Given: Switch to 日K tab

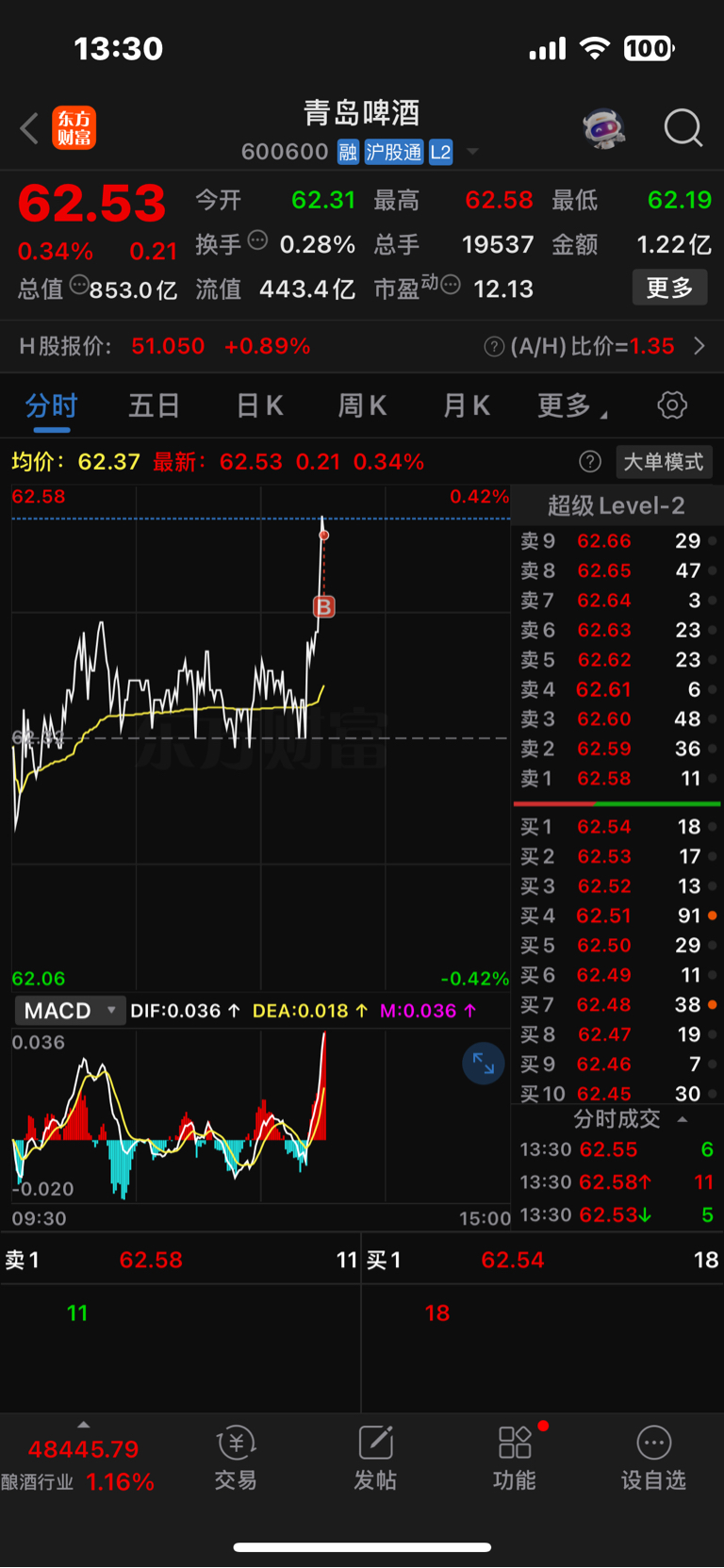Looking at the screenshot, I should (x=259, y=406).
